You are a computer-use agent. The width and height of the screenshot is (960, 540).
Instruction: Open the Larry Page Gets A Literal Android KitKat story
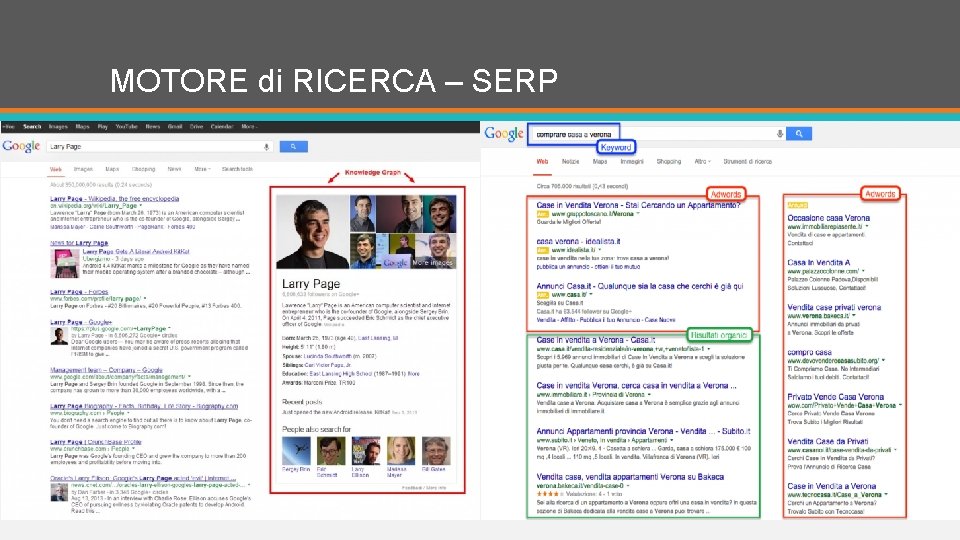[136, 252]
